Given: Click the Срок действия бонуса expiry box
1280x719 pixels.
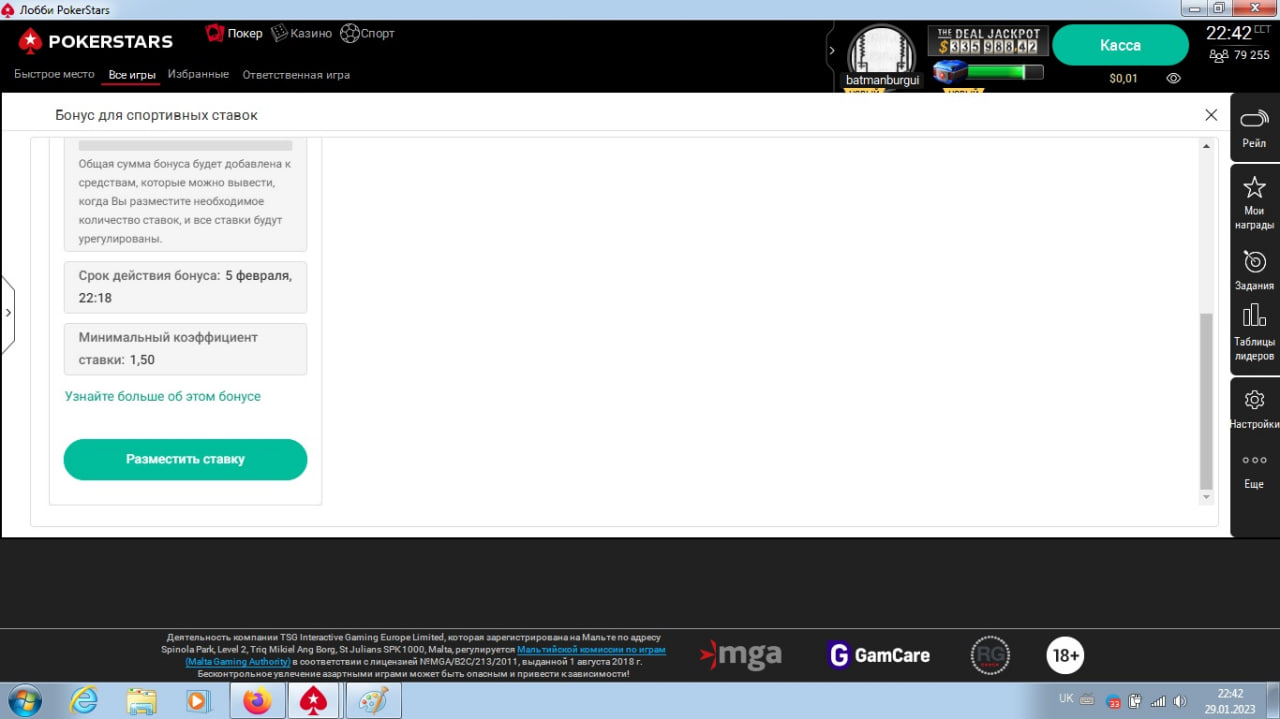Looking at the screenshot, I should (185, 287).
